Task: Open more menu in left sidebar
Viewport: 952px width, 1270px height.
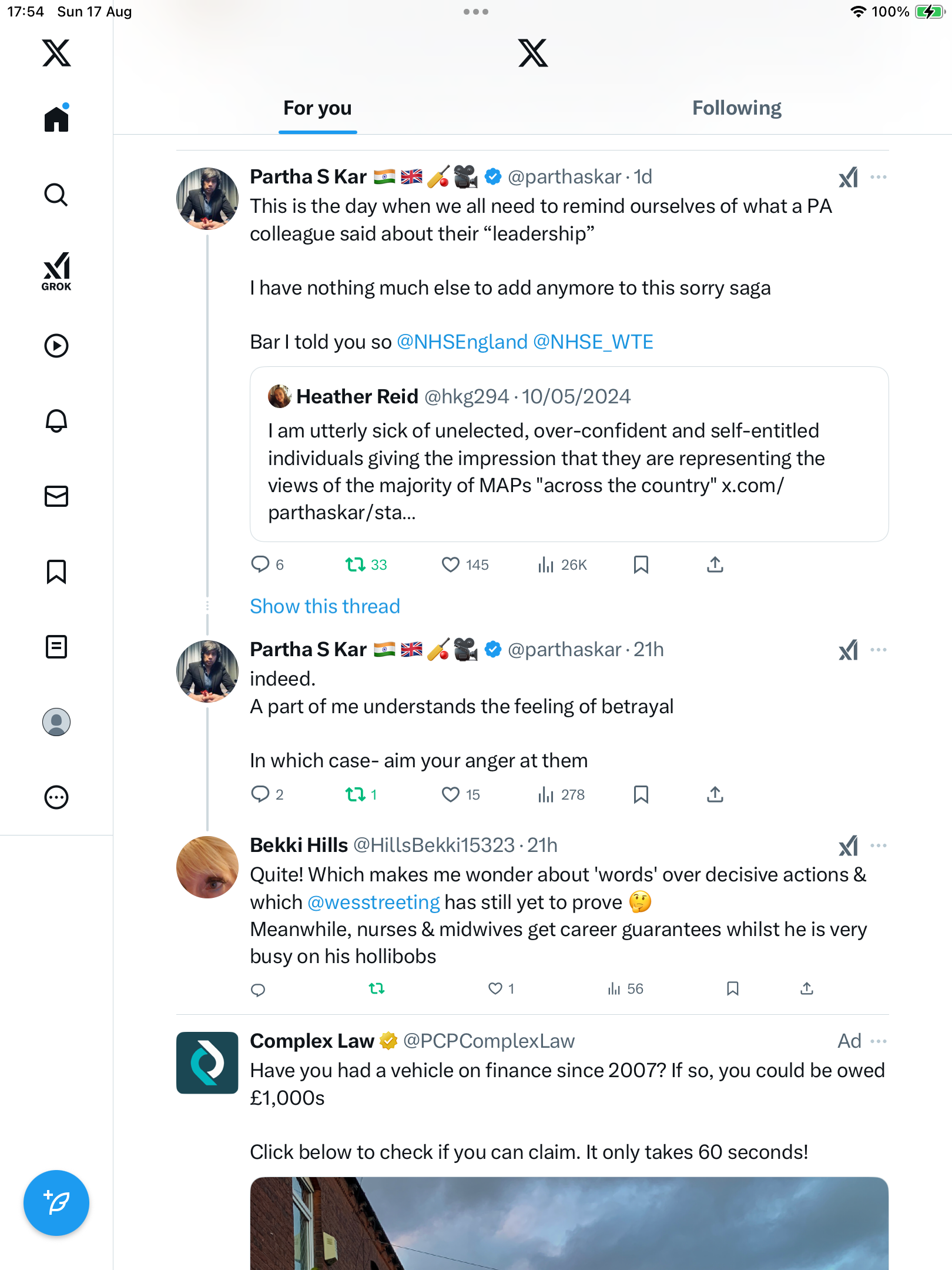Action: [56, 797]
